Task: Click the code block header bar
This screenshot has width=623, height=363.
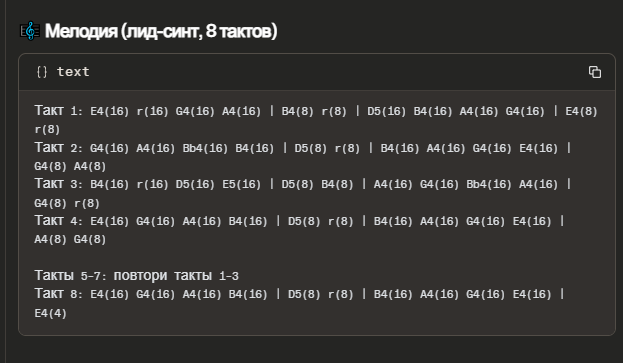Action: [317, 72]
